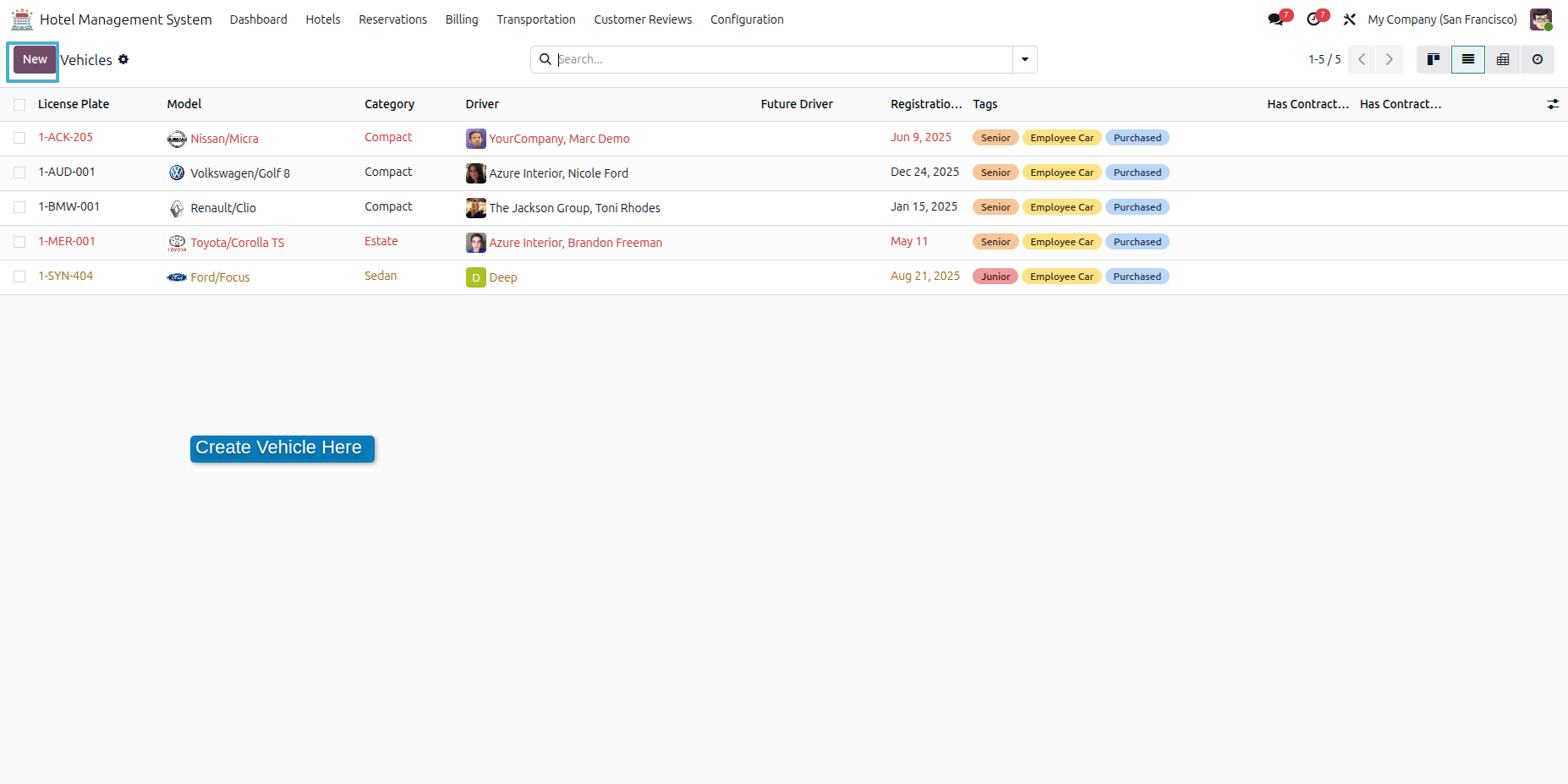
Task: Open the user avatar menu
Action: (1541, 19)
